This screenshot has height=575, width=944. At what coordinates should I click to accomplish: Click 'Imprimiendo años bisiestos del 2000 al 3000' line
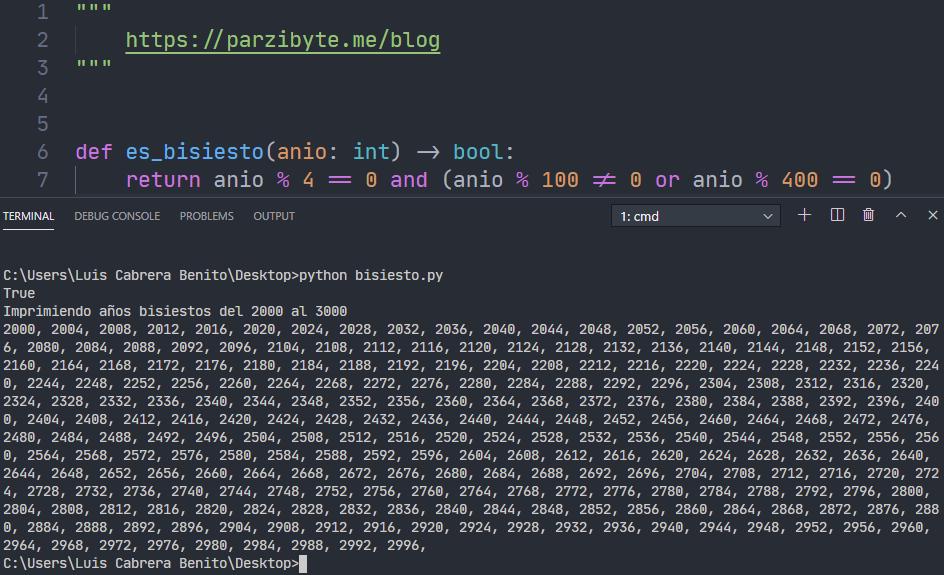175,311
